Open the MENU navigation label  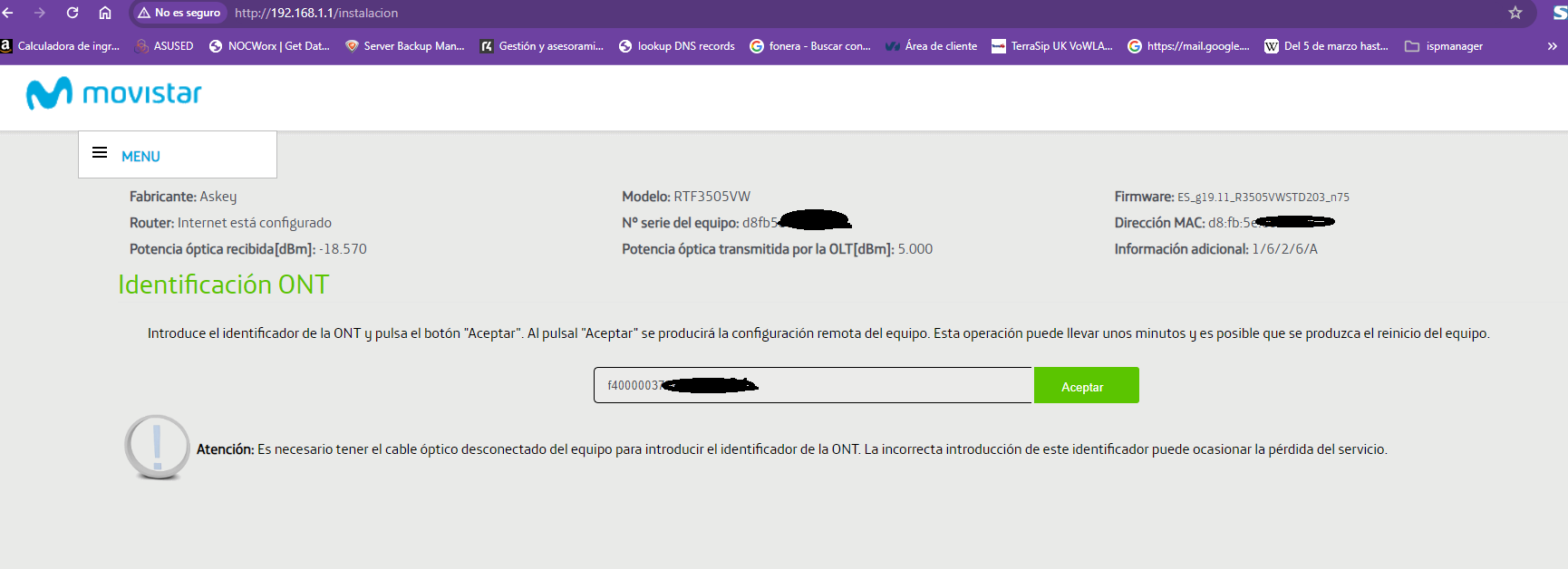140,157
